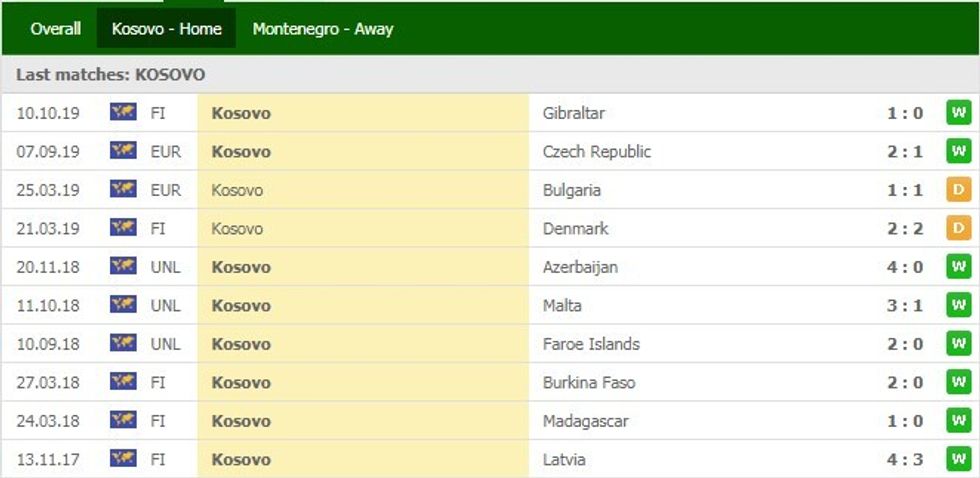Click the Kosovo name in the Malta row
The width and height of the screenshot is (980, 478).
(x=241, y=306)
